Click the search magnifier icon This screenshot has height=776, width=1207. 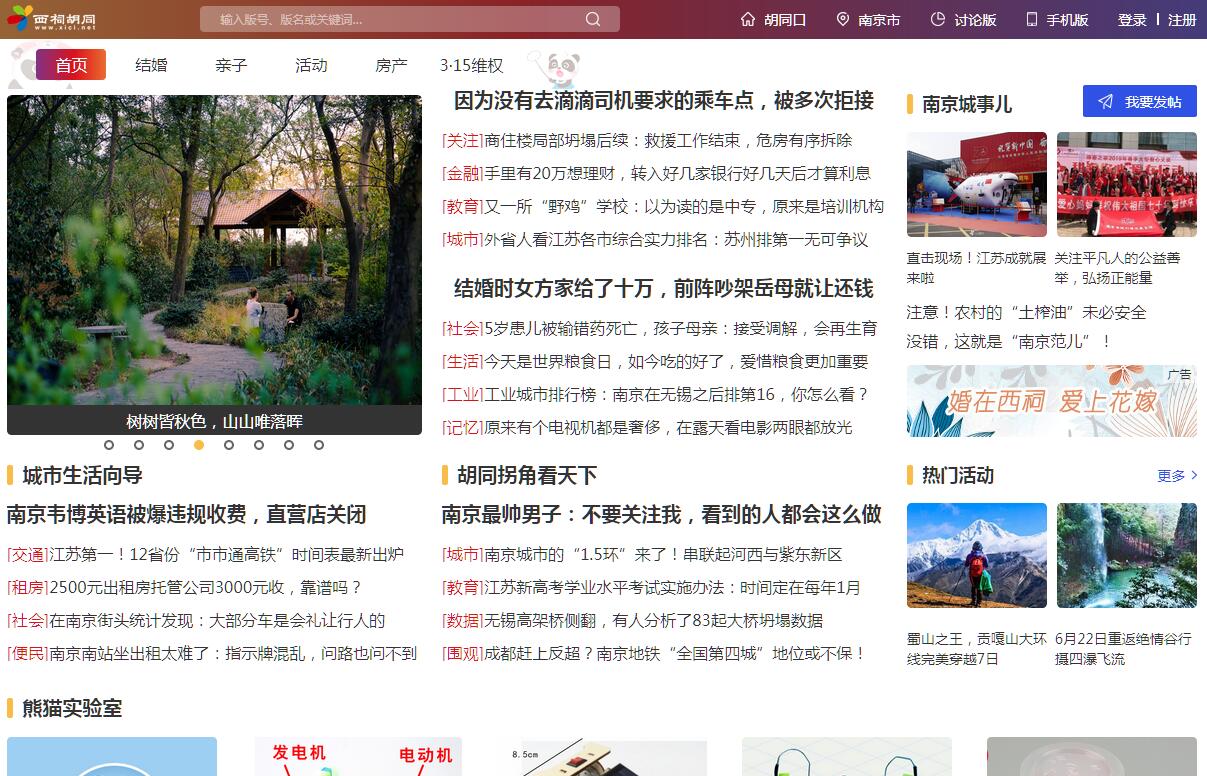(x=593, y=19)
